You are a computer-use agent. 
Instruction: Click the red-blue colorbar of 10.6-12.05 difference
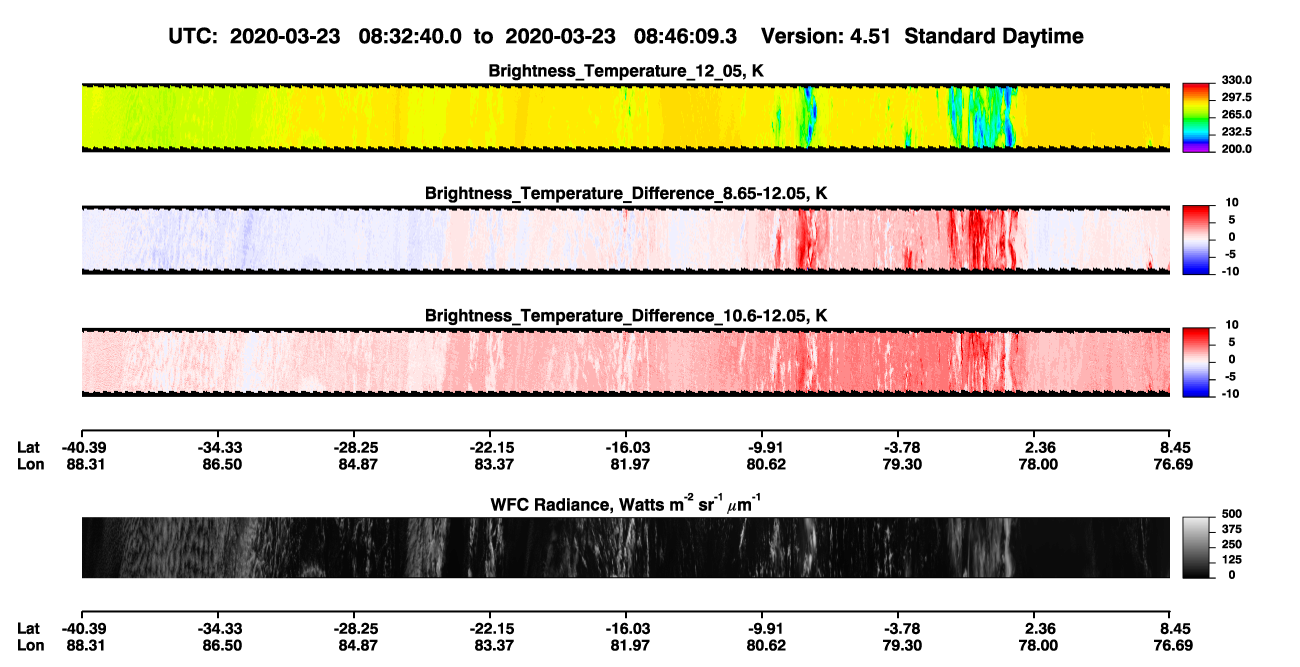[1197, 362]
